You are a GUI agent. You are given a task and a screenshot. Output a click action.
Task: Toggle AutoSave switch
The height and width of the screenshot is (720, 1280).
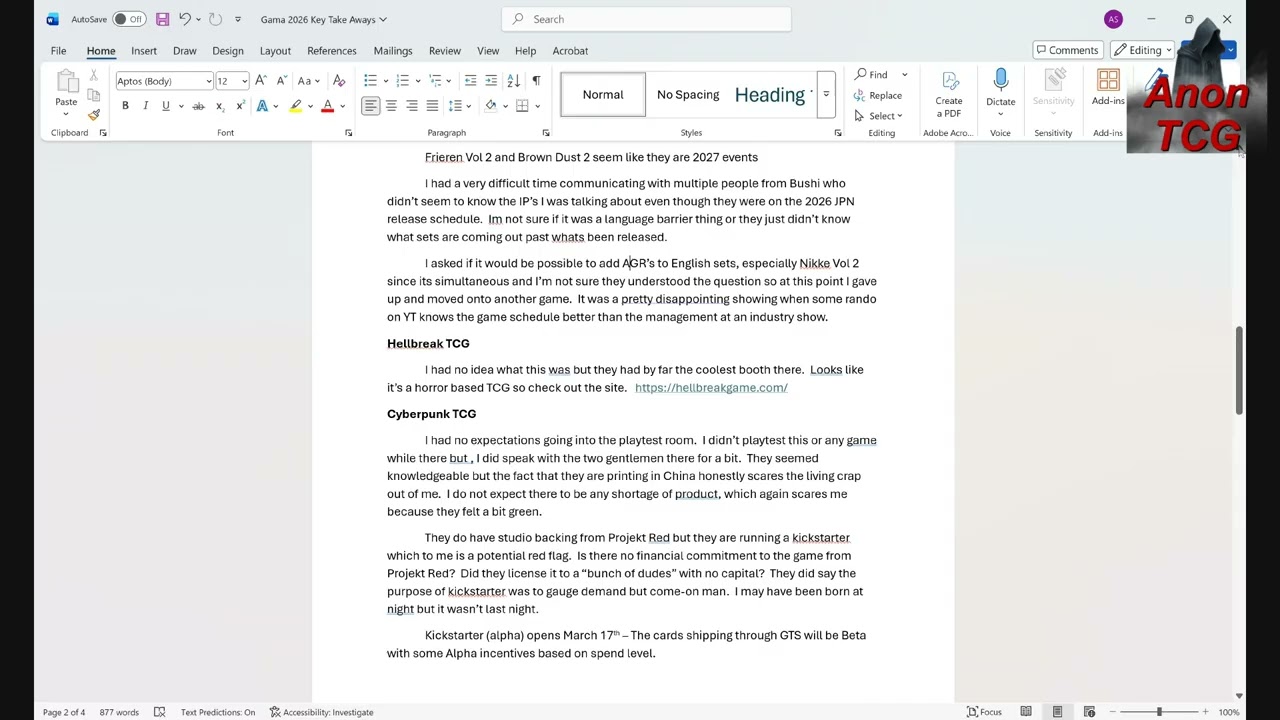[x=128, y=19]
